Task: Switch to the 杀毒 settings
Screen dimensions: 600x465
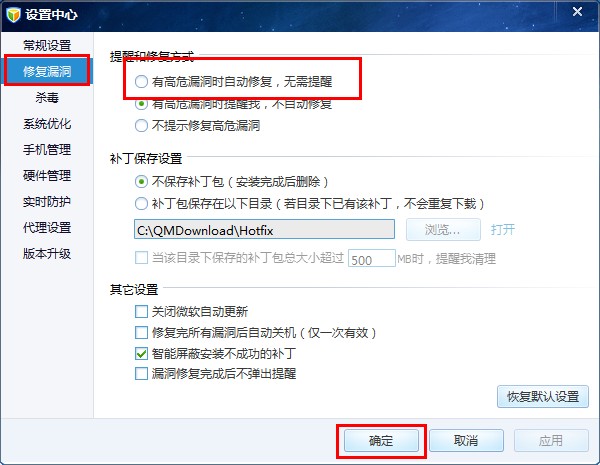Action: pyautogui.click(x=47, y=98)
